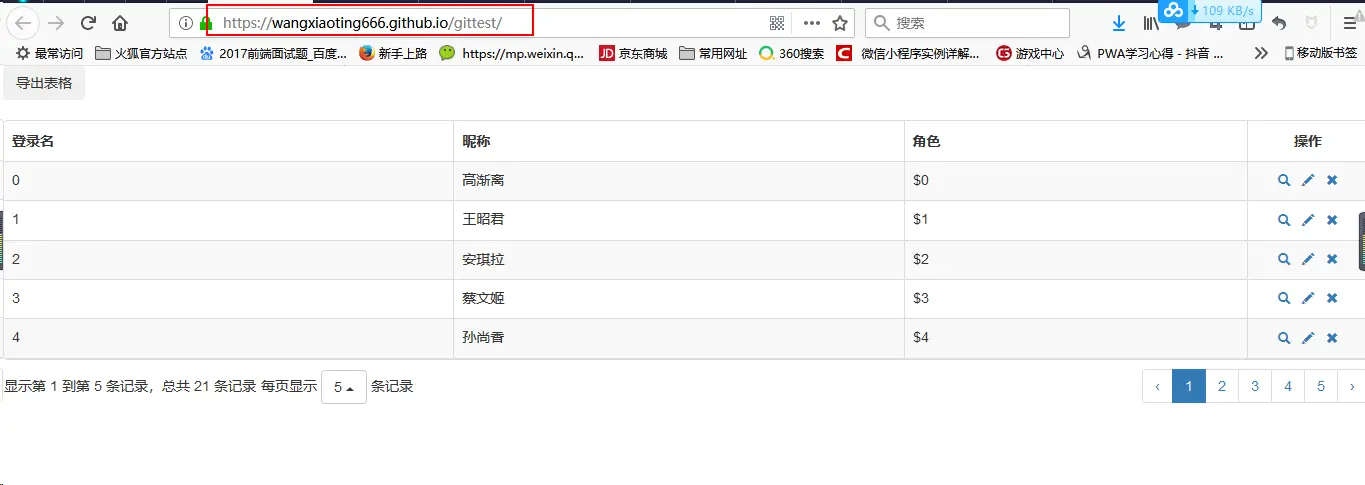
Task: Open the magnifier icon for 安琪拉
Action: click(1284, 259)
